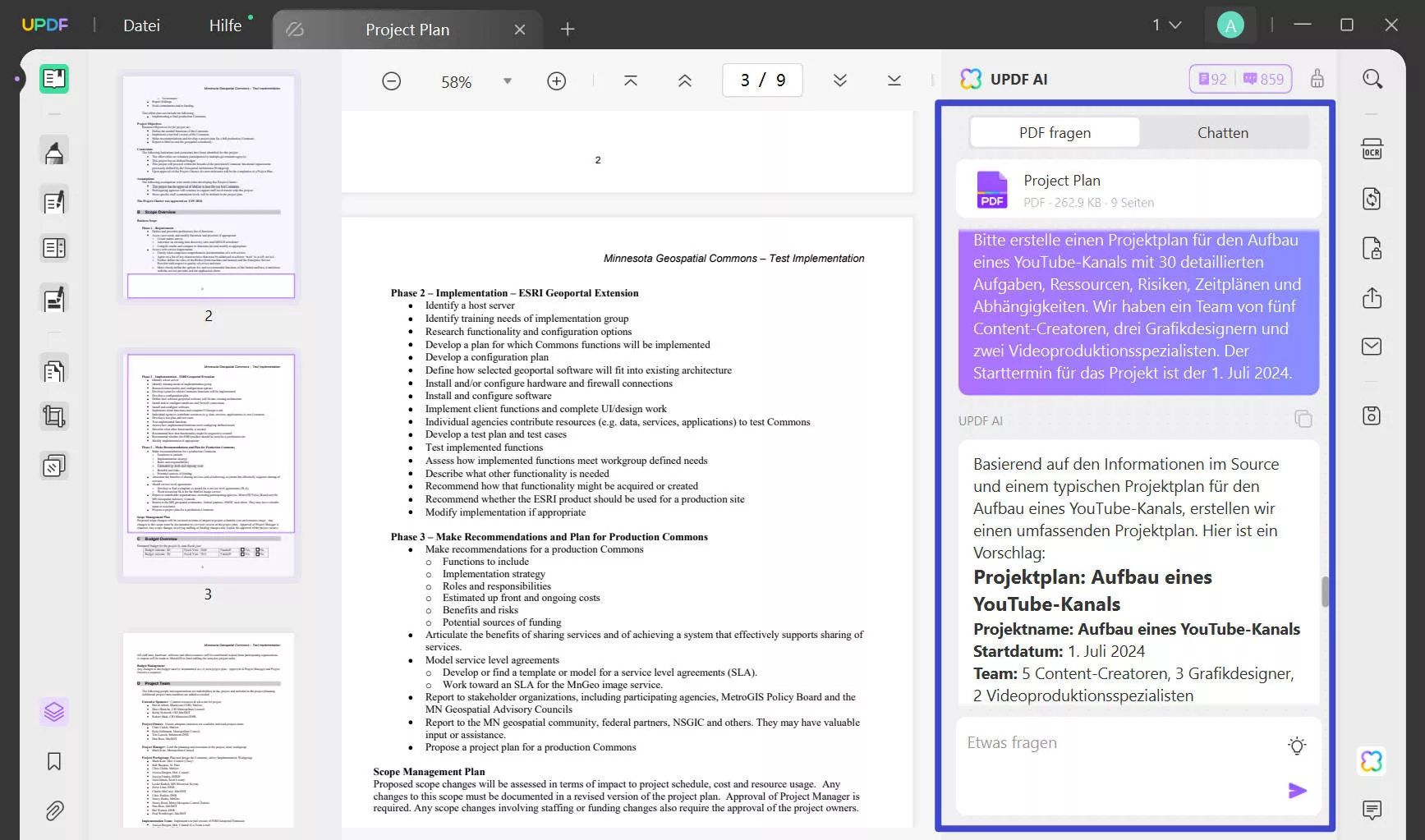Open the OCR tool
The image size is (1425, 840).
click(1372, 149)
